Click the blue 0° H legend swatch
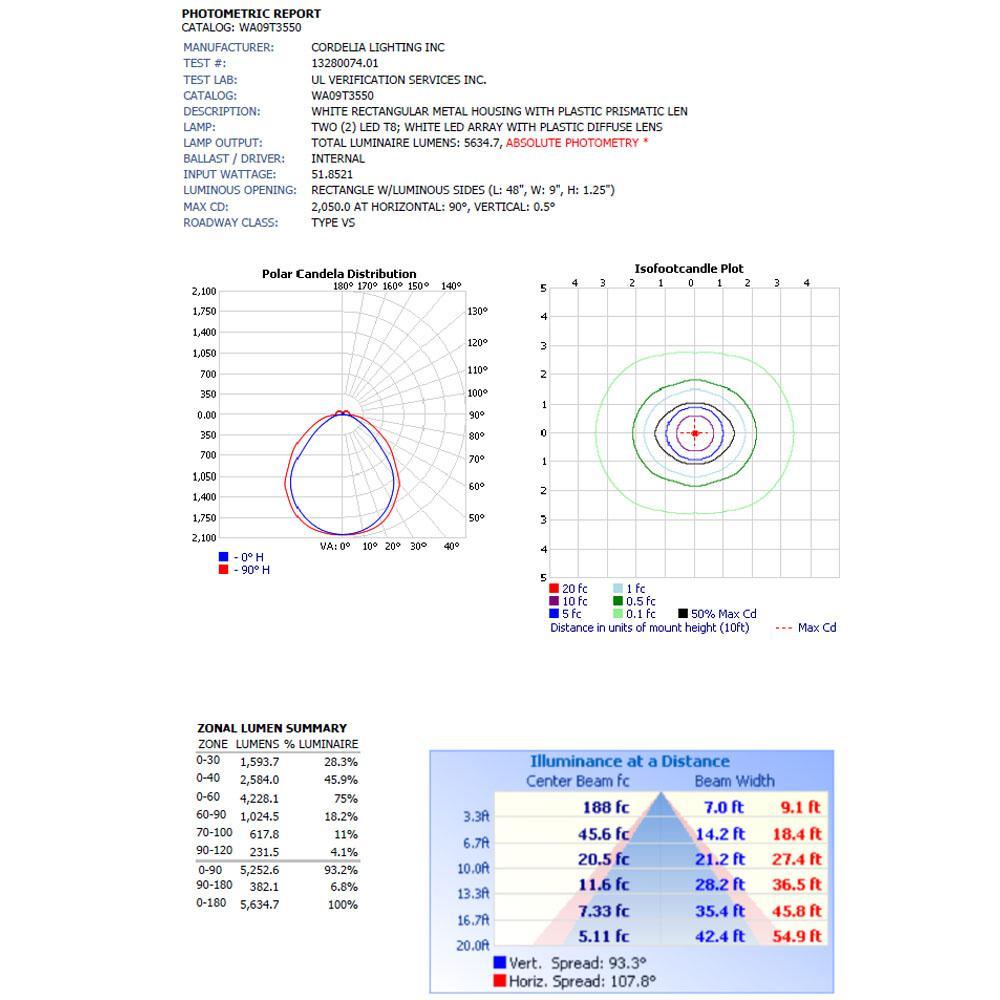The height and width of the screenshot is (1000, 1000). (223, 557)
